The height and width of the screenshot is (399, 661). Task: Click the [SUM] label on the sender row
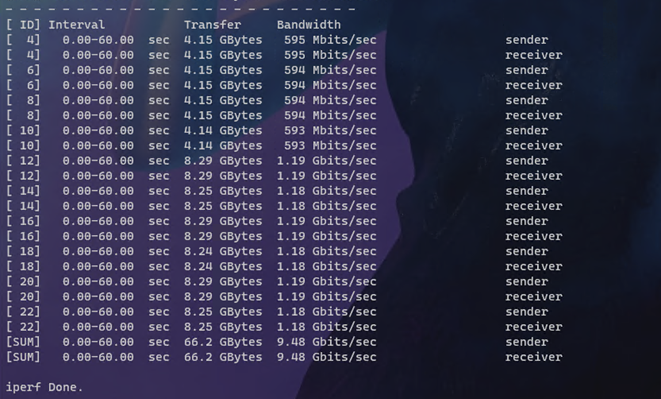[x=23, y=342]
